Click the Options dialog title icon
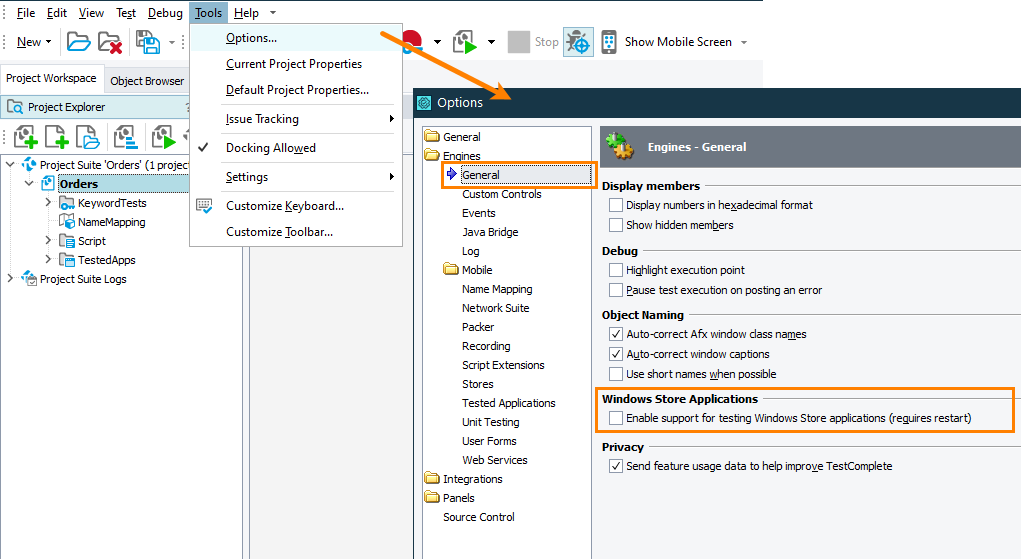Screen dimensions: 1021x559 [x=424, y=103]
